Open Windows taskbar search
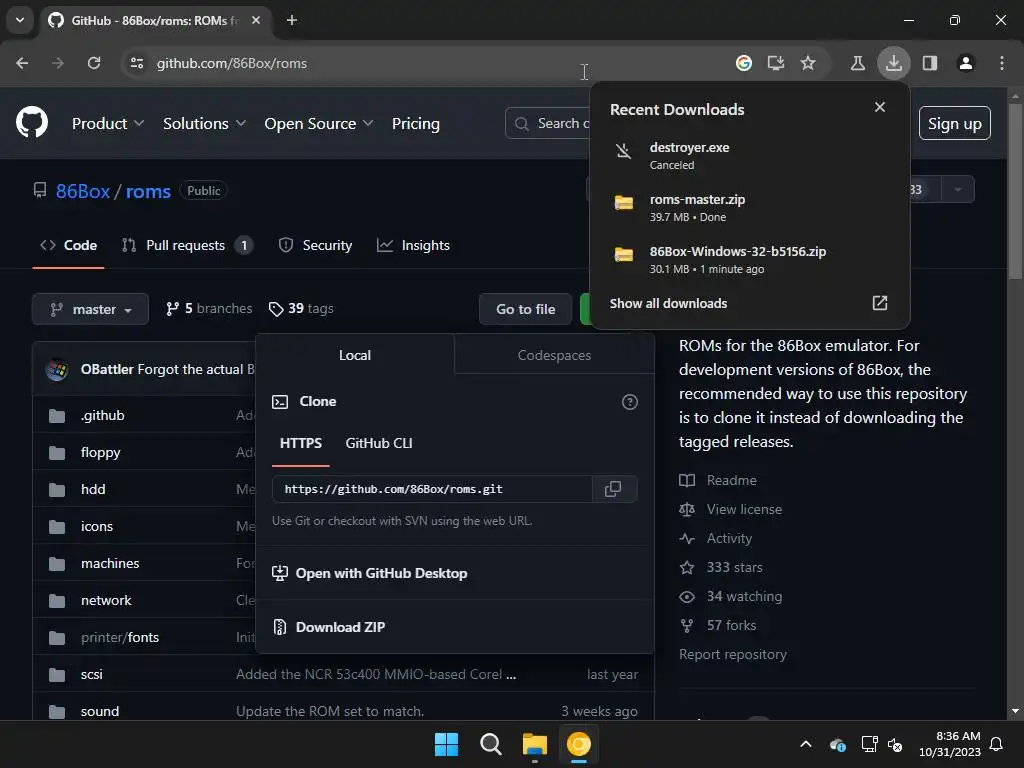 click(x=490, y=744)
